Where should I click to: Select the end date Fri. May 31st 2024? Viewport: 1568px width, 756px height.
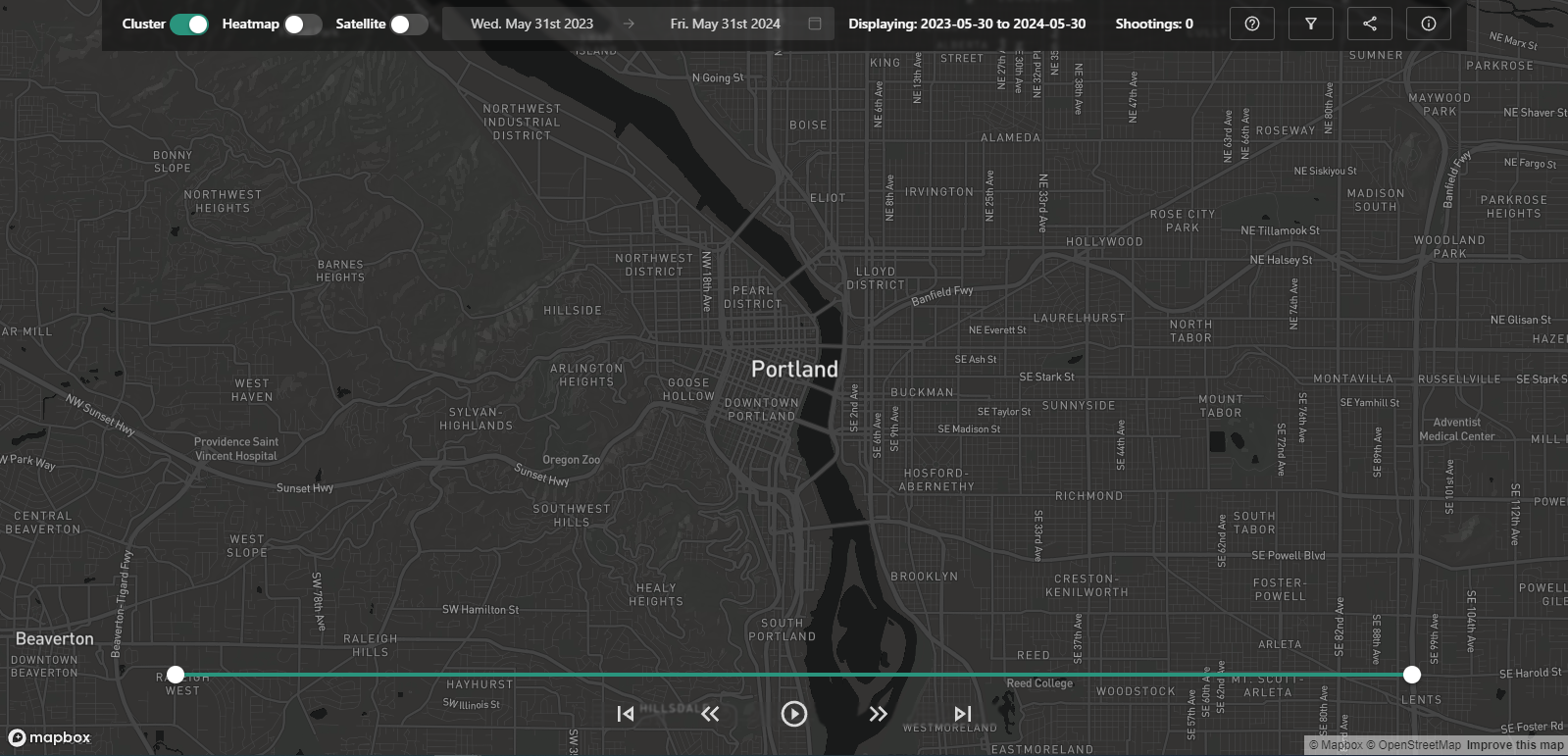click(x=725, y=24)
